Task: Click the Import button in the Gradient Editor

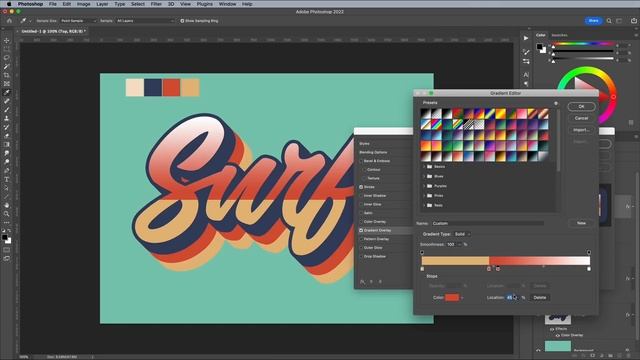Action: [581, 130]
